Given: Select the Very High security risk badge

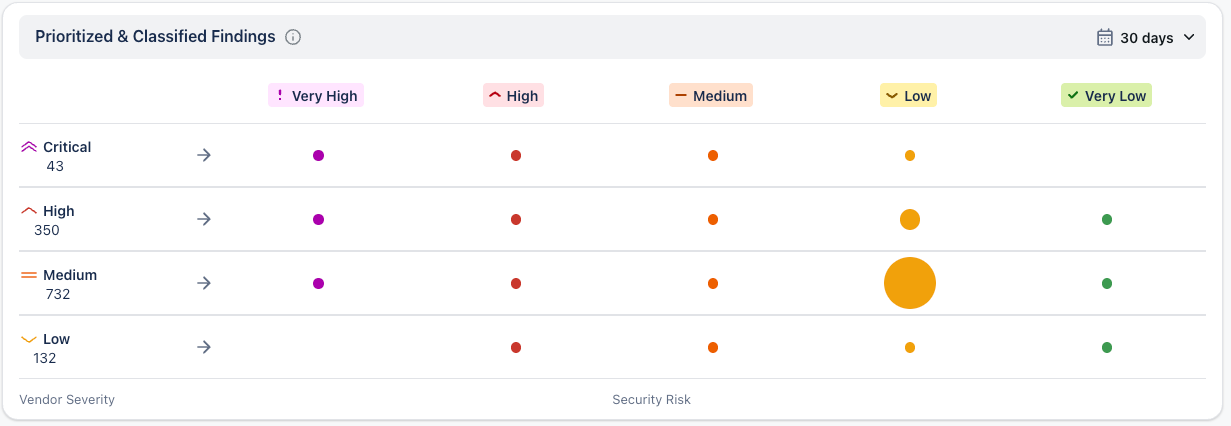Looking at the screenshot, I should pos(316,96).
